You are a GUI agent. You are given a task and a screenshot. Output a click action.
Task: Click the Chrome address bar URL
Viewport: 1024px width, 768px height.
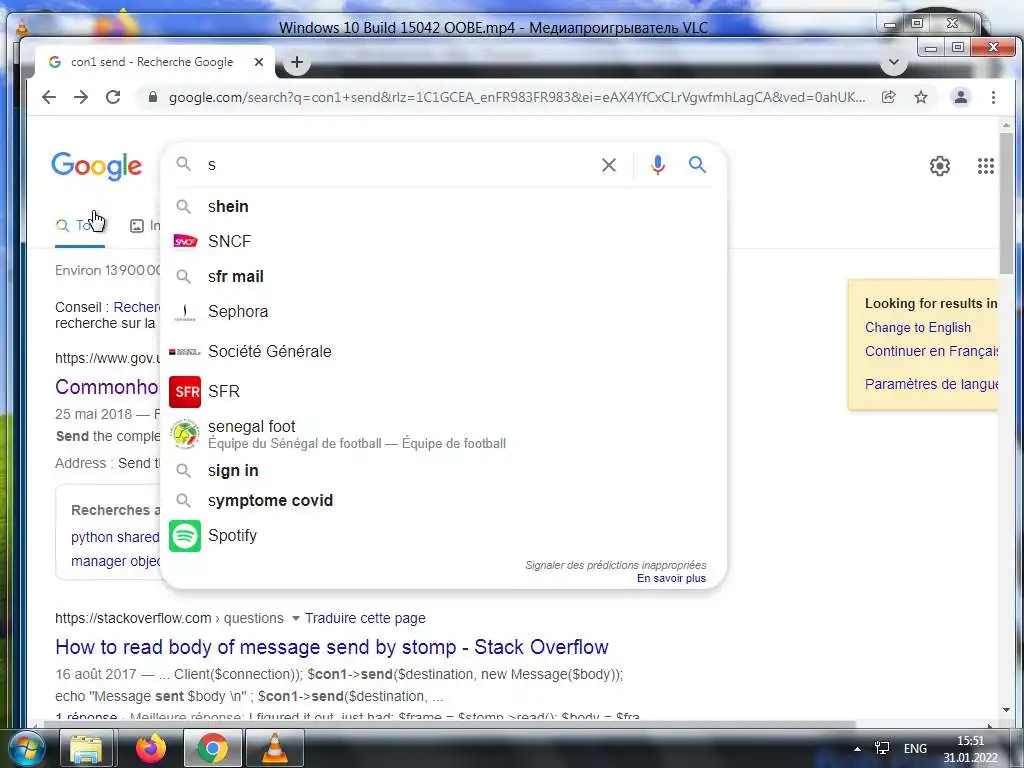click(517, 97)
